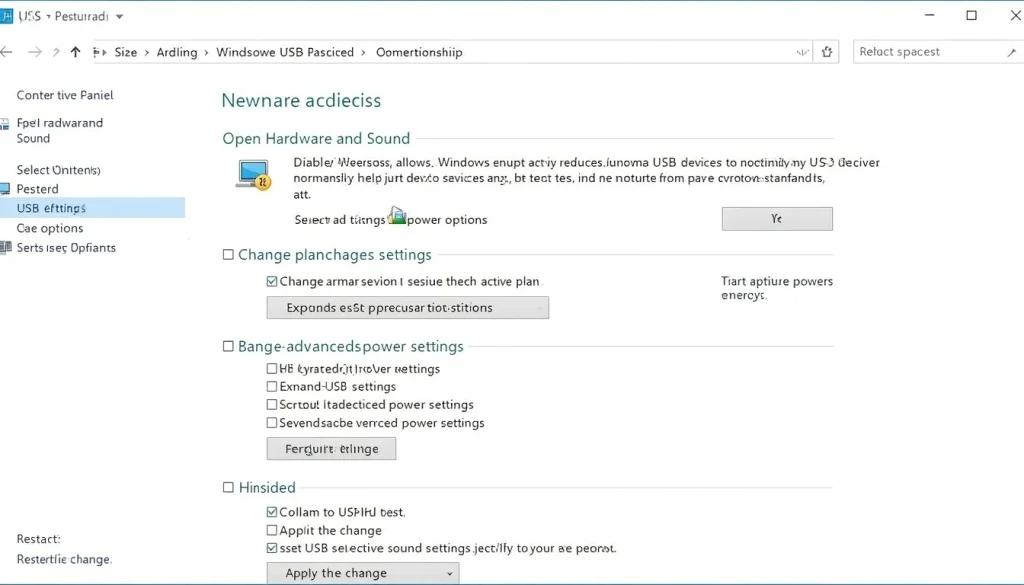The width and height of the screenshot is (1024, 585).
Task: Minimize the window
Action: (931, 15)
